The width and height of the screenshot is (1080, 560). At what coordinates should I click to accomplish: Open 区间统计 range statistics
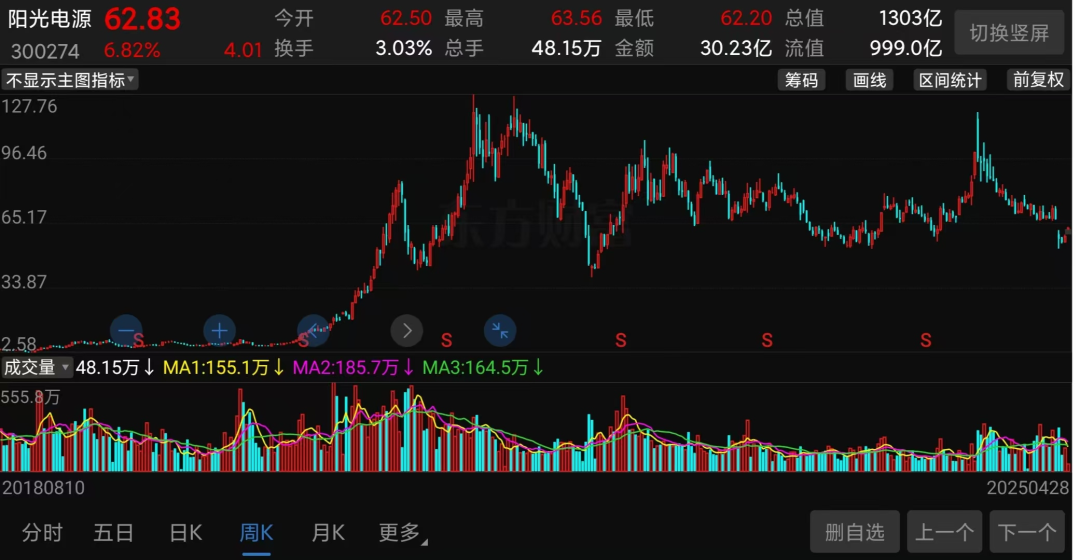(x=949, y=80)
